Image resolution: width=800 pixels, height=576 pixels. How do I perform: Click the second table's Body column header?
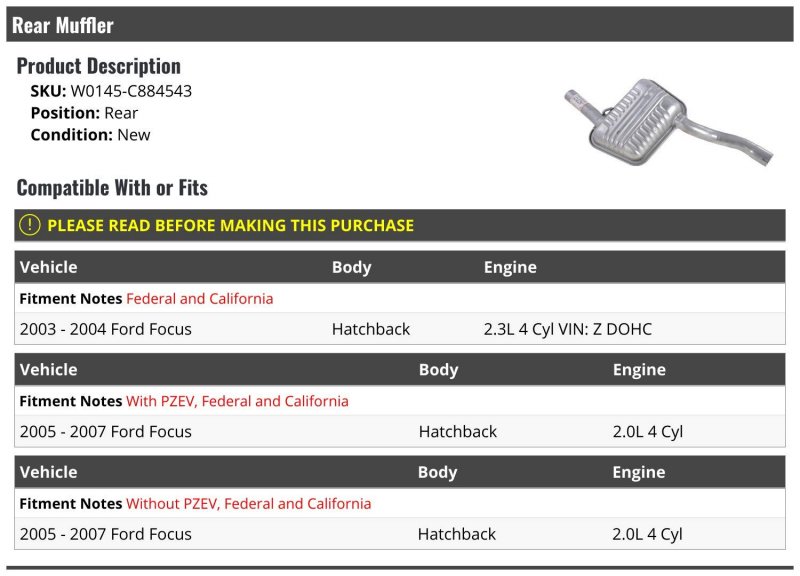coord(438,369)
